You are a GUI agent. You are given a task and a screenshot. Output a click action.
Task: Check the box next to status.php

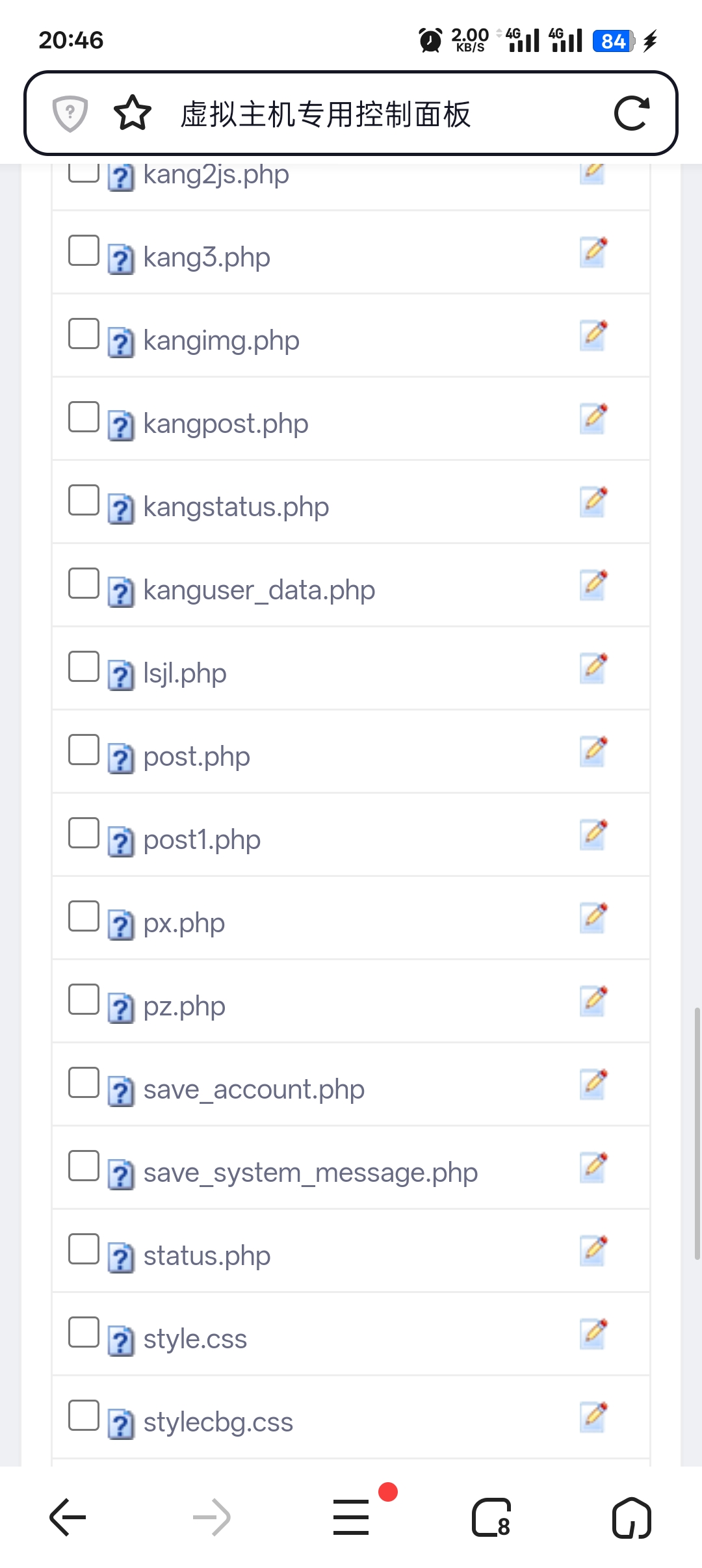click(x=84, y=1249)
